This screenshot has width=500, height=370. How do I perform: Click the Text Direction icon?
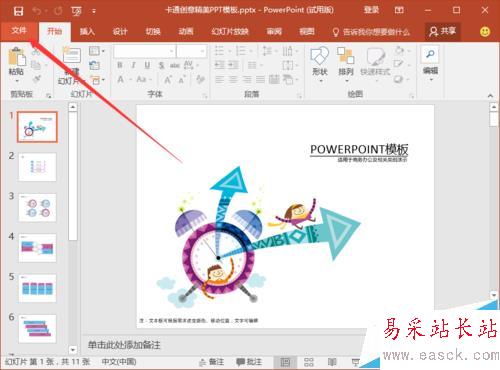[x=287, y=51]
